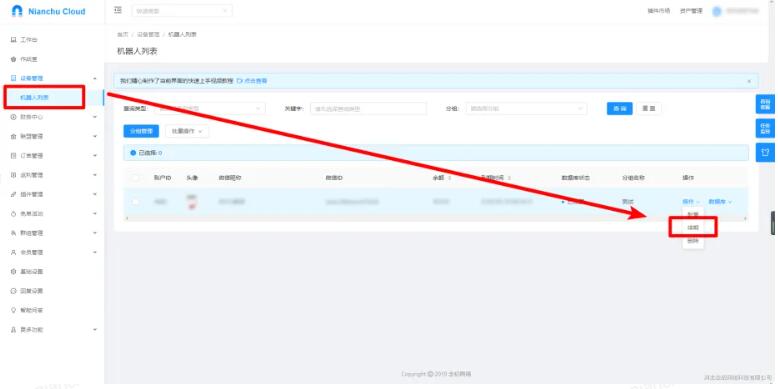This screenshot has height=389, width=778.
Task: Open 基础设置 via its gear icon
Action: point(13,271)
